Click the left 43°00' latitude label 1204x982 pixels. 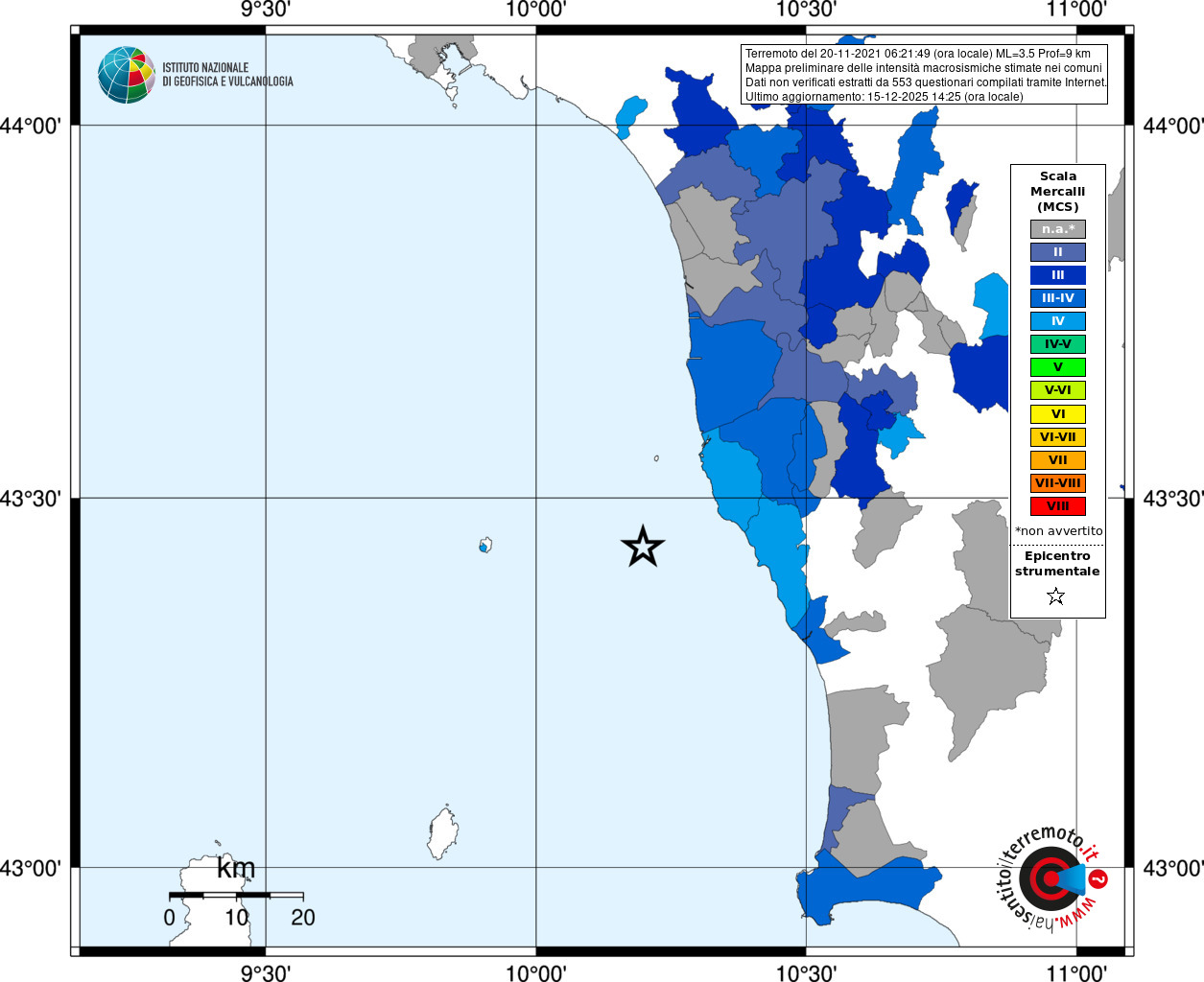pyautogui.click(x=31, y=868)
